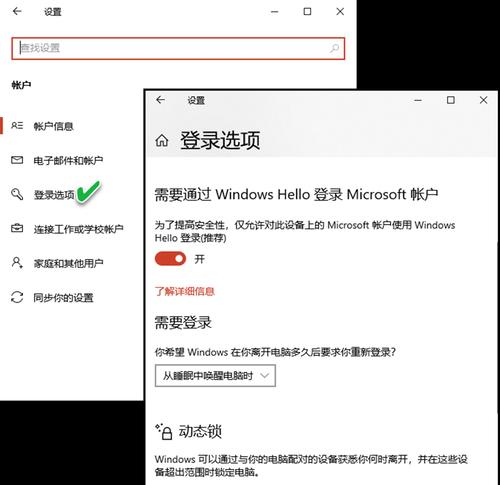This screenshot has width=500, height=485.
Task: Click the 查找设置 search field
Action: 178,48
